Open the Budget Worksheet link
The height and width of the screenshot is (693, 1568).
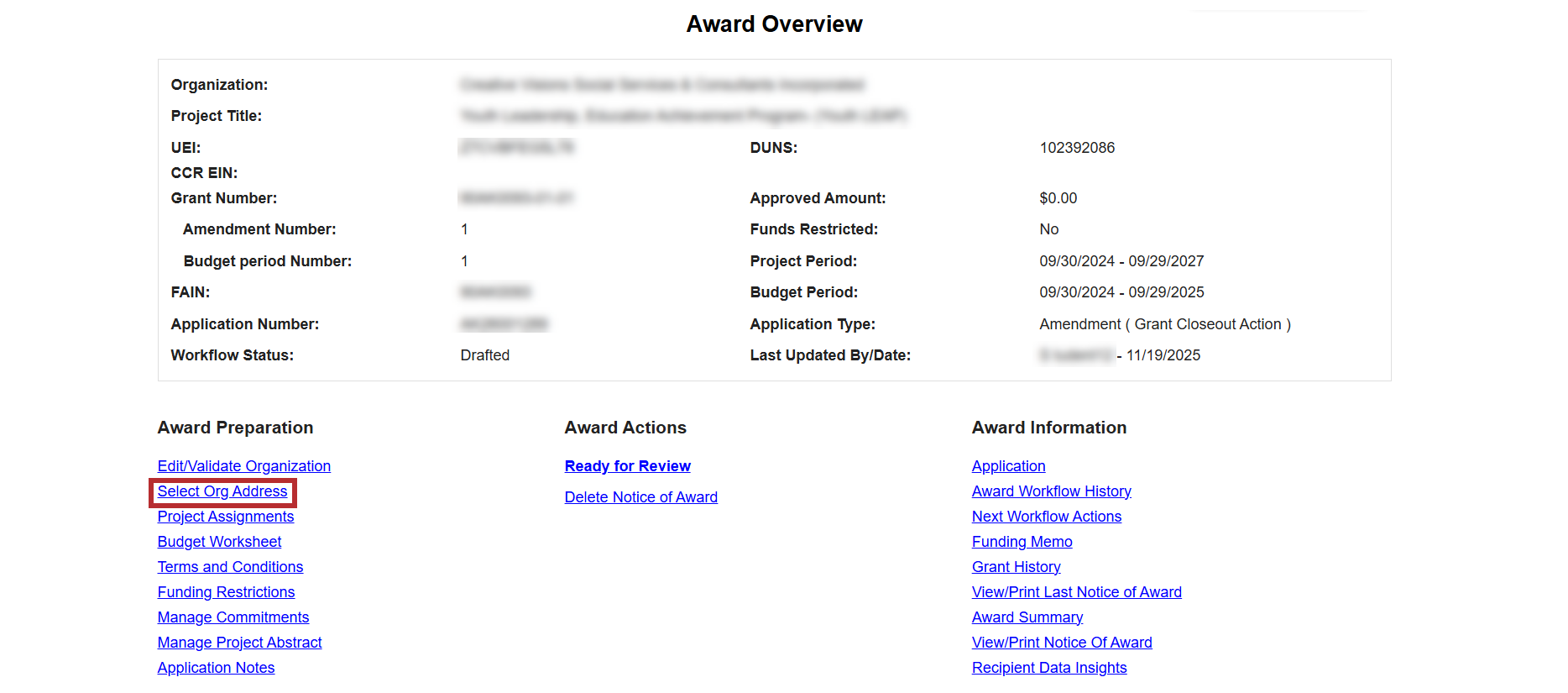[219, 542]
